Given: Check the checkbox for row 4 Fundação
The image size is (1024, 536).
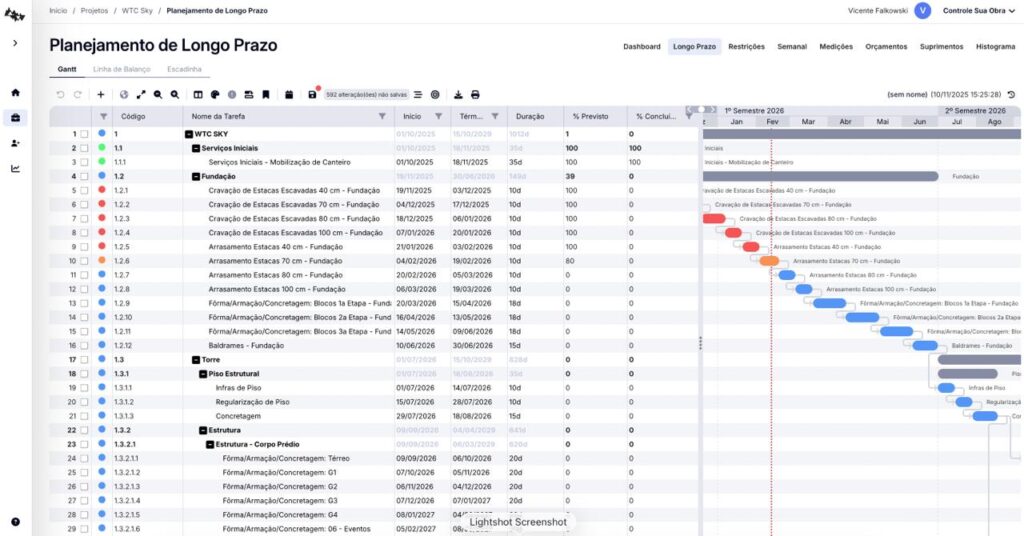Looking at the screenshot, I should (85, 176).
